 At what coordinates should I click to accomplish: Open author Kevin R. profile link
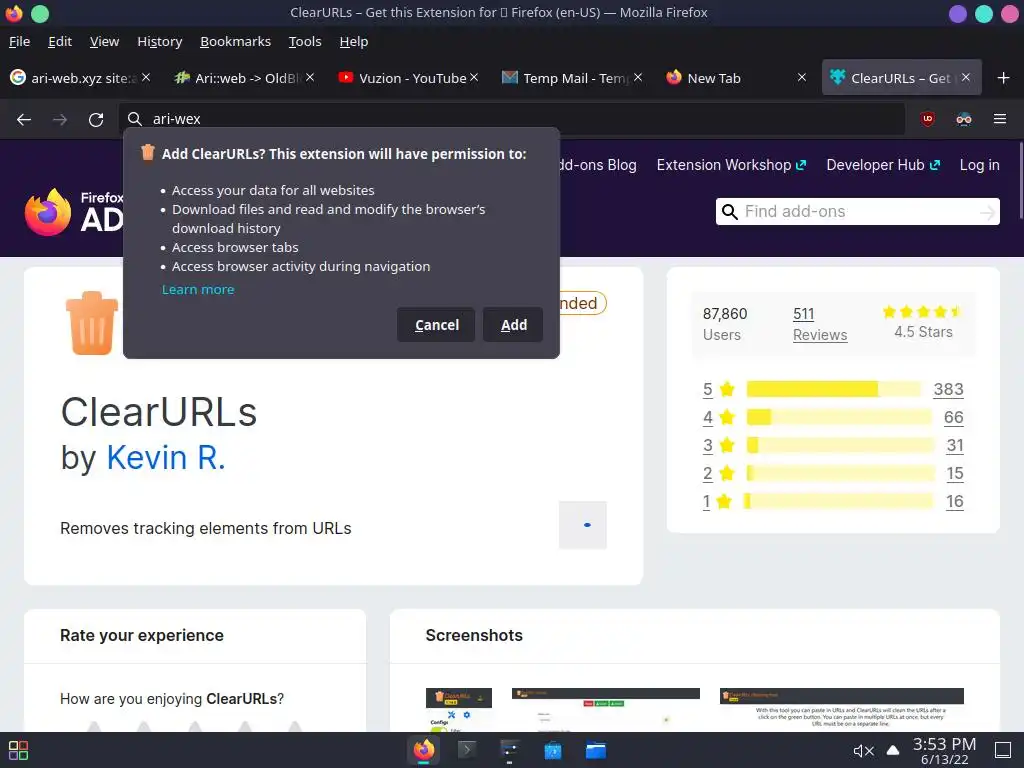166,458
